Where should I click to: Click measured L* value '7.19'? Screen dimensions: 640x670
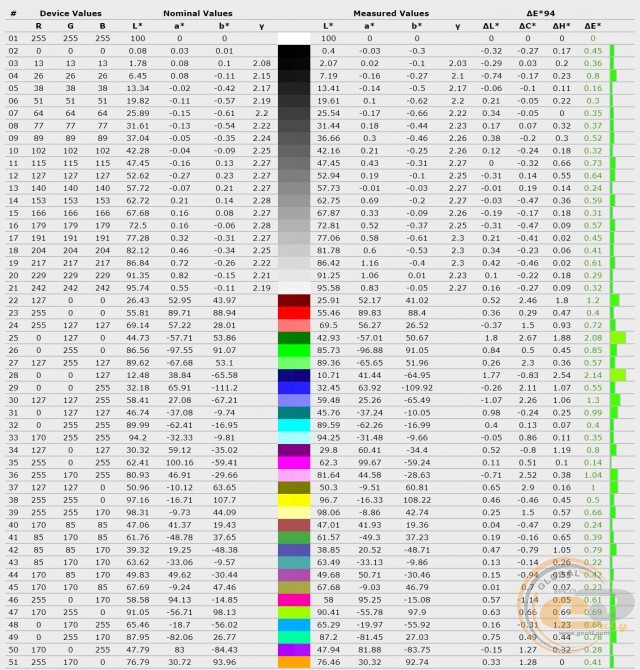[x=328, y=76]
